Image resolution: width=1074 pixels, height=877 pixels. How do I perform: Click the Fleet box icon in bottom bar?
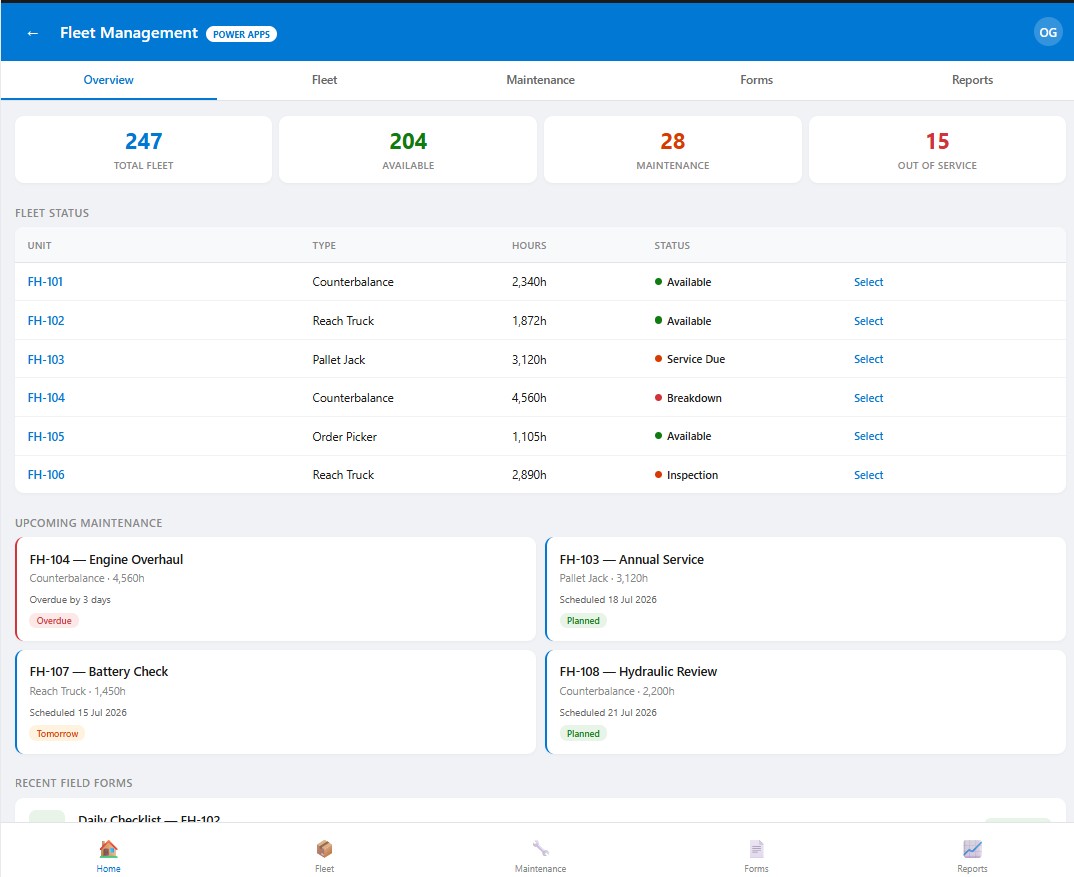coord(324,849)
